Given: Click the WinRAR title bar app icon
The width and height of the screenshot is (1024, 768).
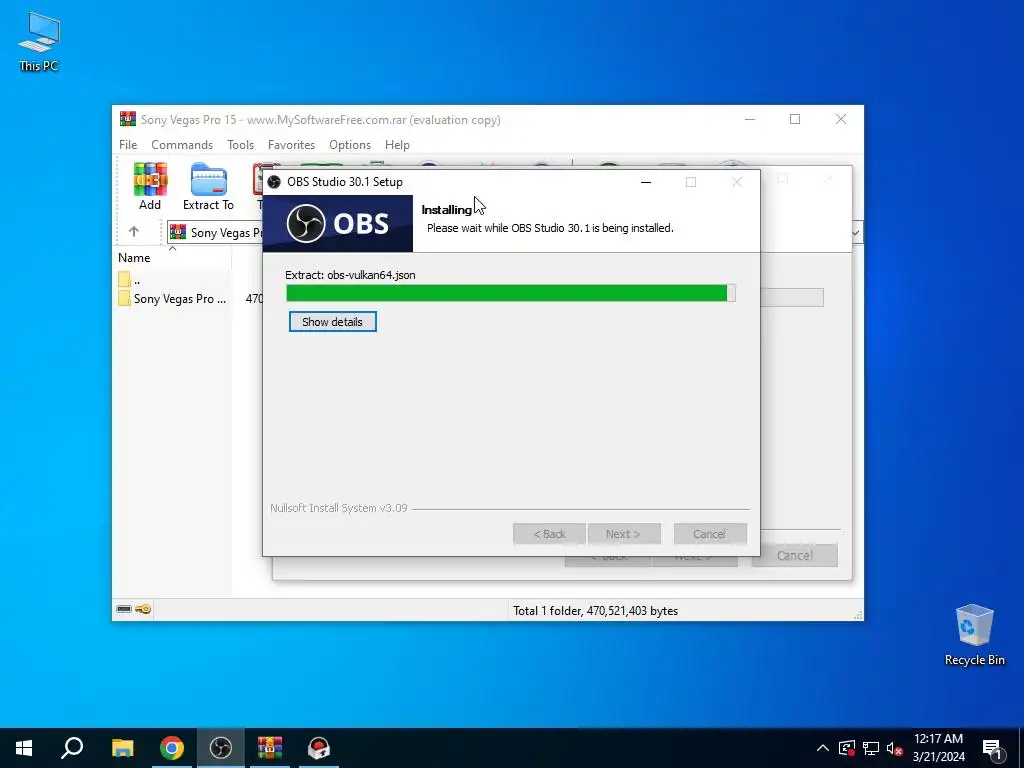Looking at the screenshot, I should click(x=128, y=119).
